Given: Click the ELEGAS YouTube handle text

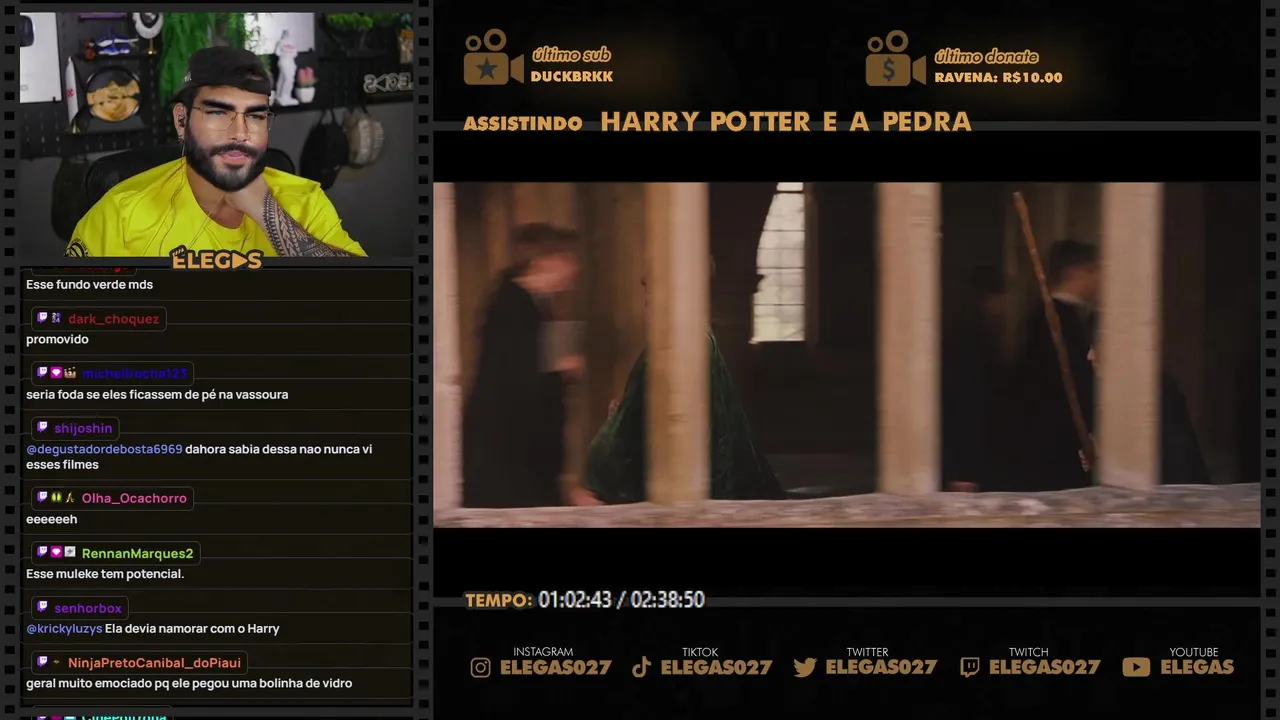Looking at the screenshot, I should pyautogui.click(x=1197, y=667).
